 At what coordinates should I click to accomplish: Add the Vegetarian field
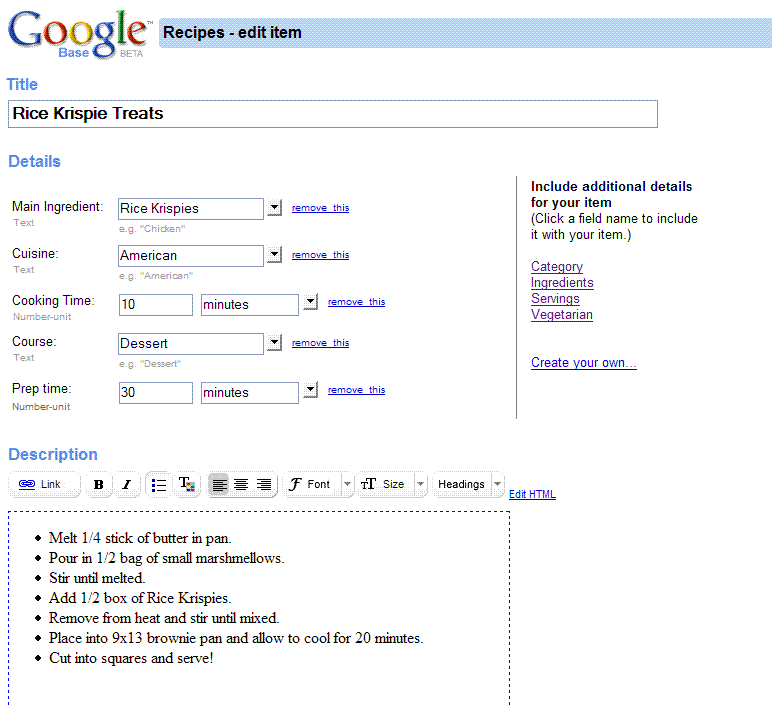(562, 315)
